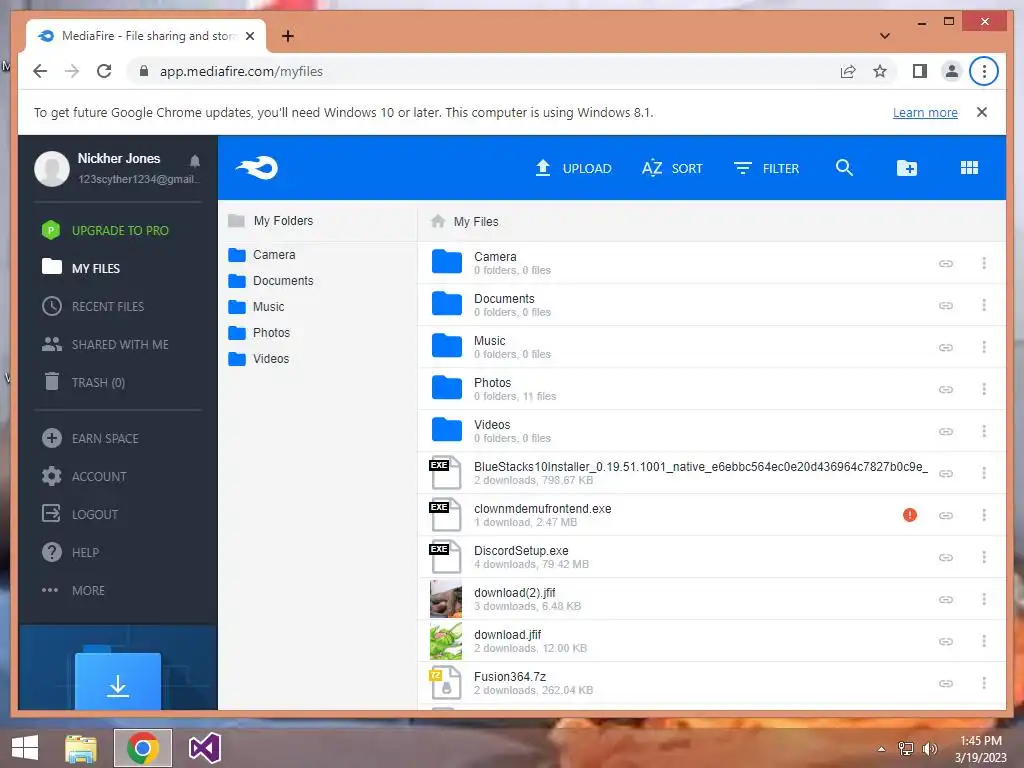Open options menu for BlueStacks installer
The height and width of the screenshot is (768, 1024).
(984, 473)
